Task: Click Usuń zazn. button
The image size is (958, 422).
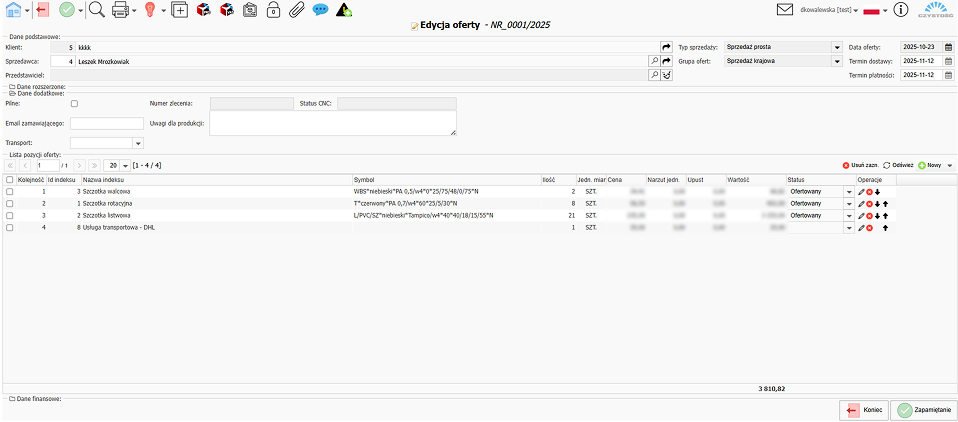Action: [860, 166]
